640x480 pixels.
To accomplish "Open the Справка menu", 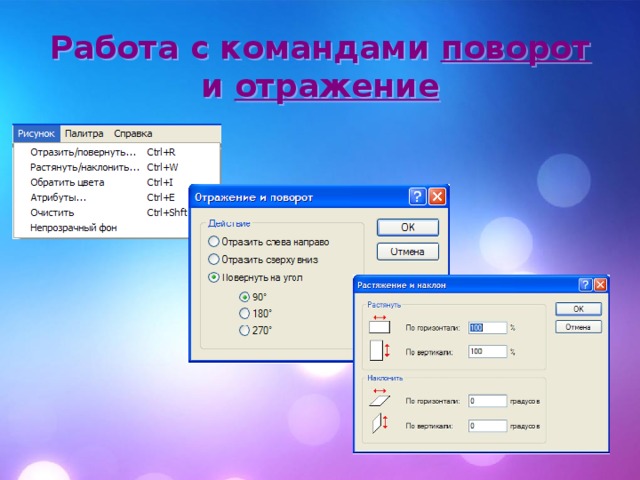I will pyautogui.click(x=133, y=133).
